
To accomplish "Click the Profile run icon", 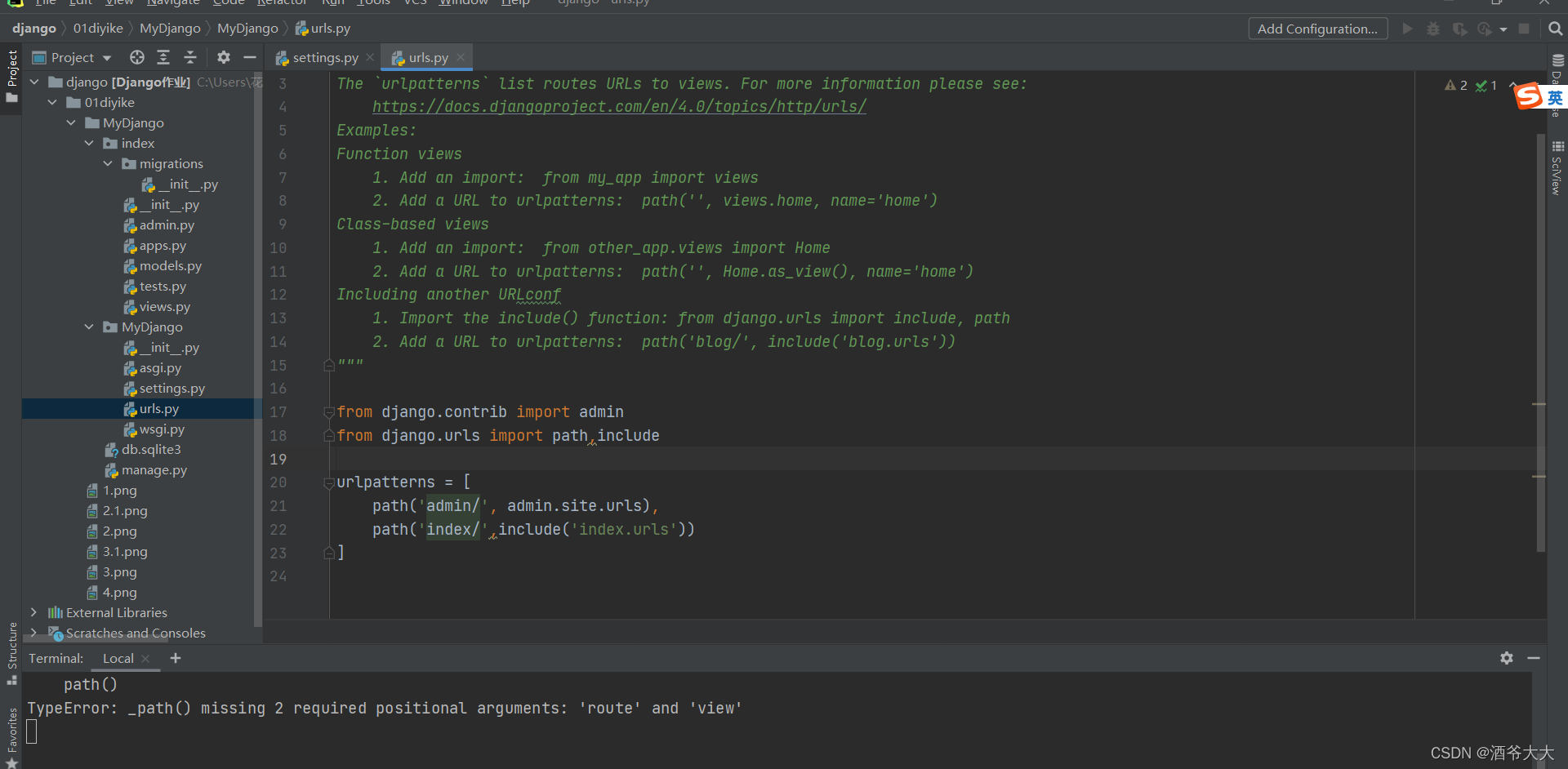I will (1485, 29).
